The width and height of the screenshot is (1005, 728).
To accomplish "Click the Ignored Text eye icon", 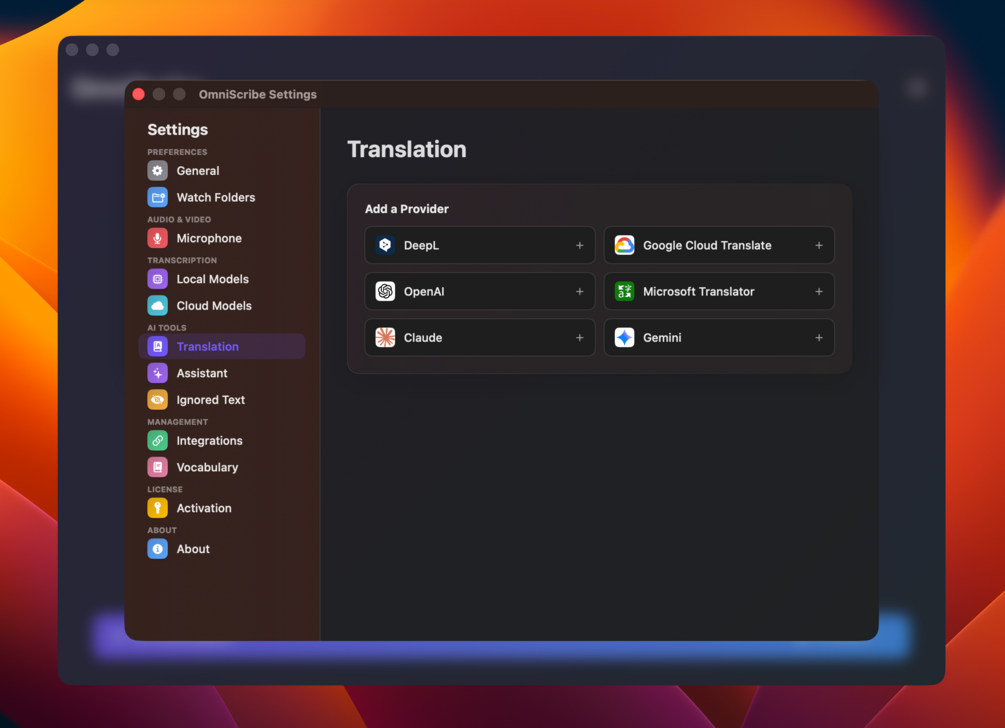I will click(158, 400).
